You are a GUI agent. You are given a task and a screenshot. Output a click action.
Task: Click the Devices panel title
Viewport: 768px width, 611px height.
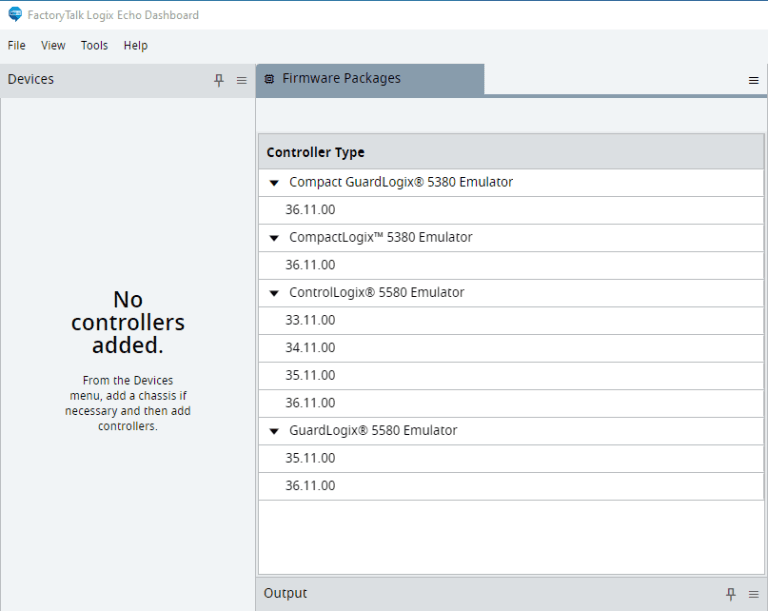tap(30, 79)
